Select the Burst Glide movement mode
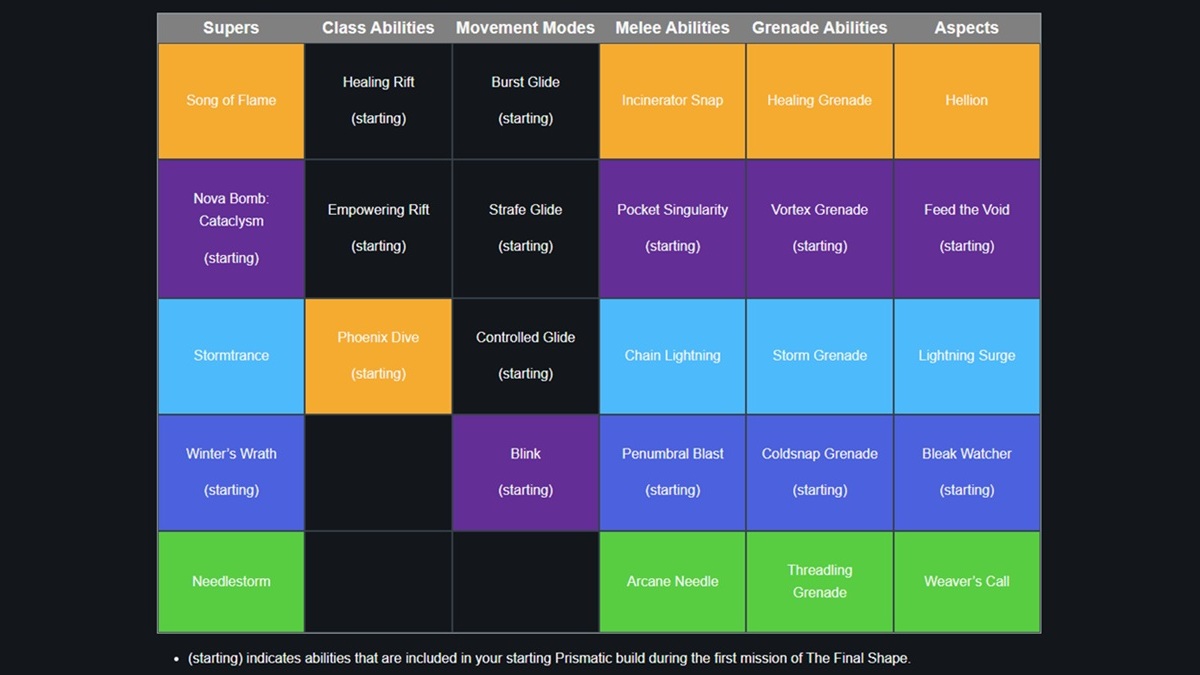The image size is (1200, 675). click(525, 100)
